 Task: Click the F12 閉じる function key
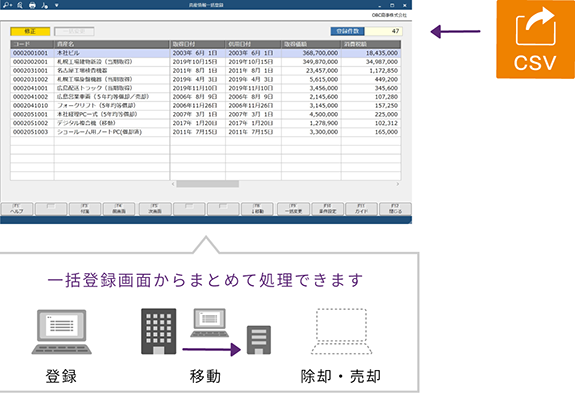[x=395, y=209]
